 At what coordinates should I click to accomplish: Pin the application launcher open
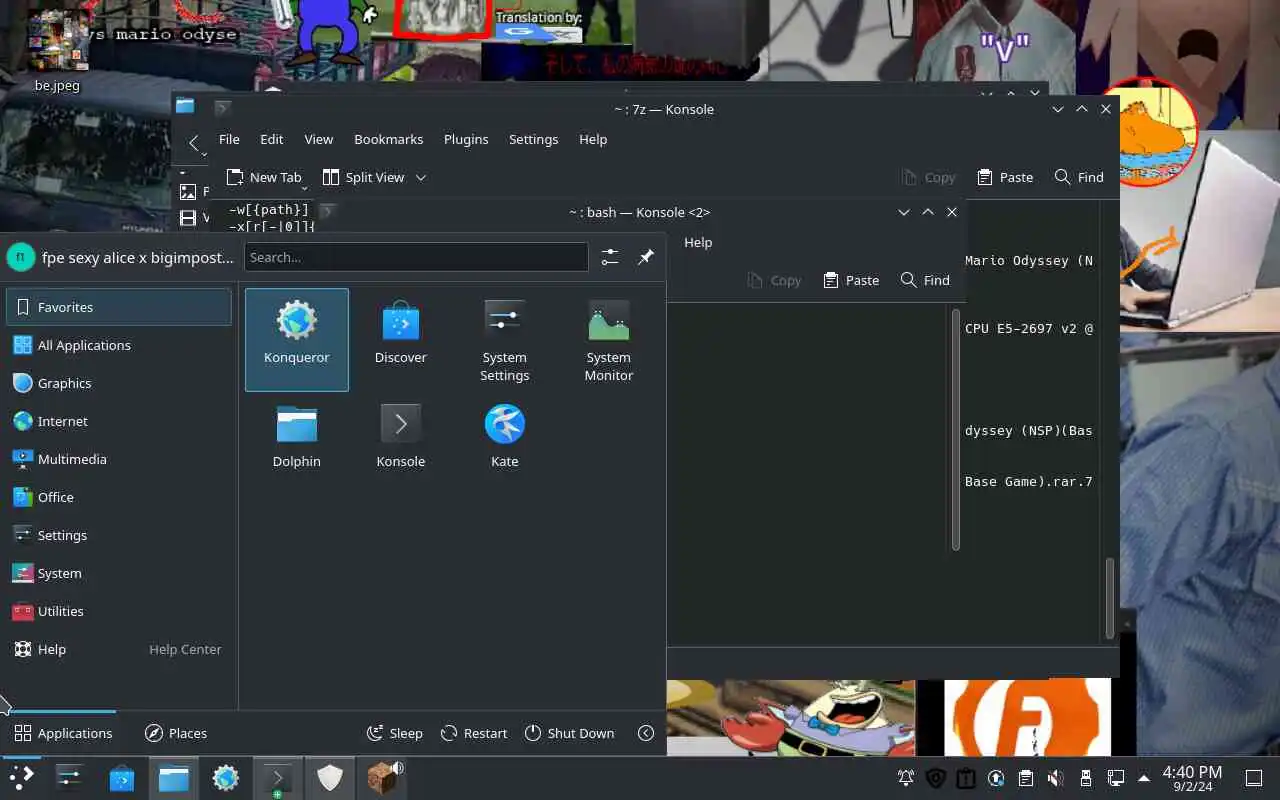[x=646, y=257]
